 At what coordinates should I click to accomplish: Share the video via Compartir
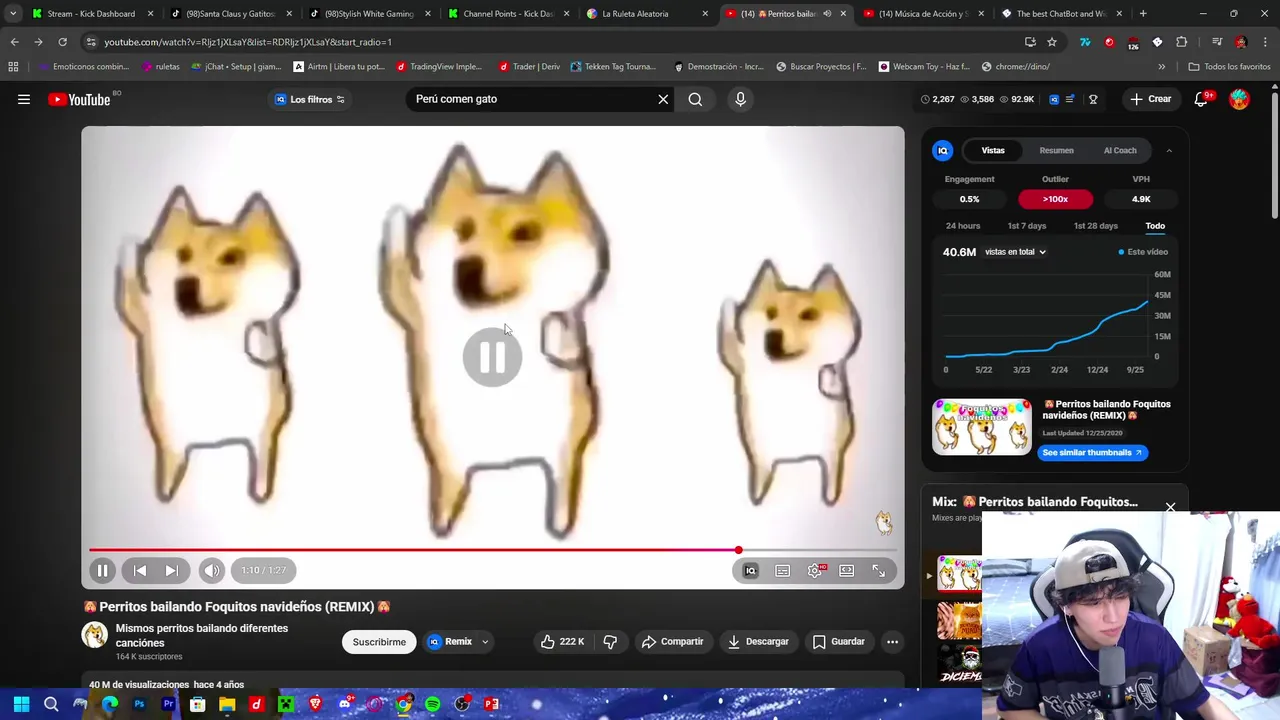pyautogui.click(x=673, y=641)
